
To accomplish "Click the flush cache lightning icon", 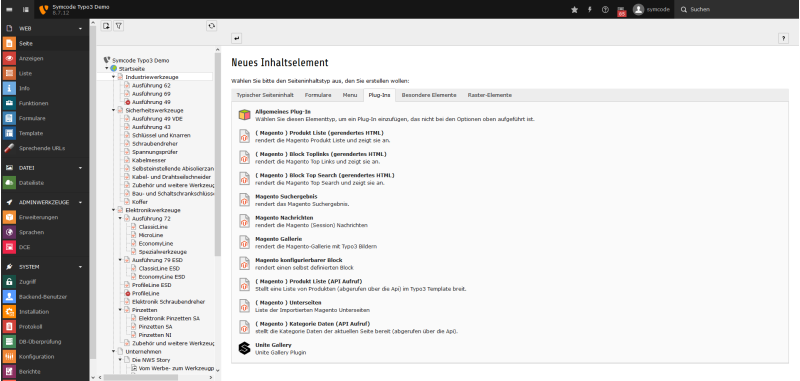I will coord(590,10).
